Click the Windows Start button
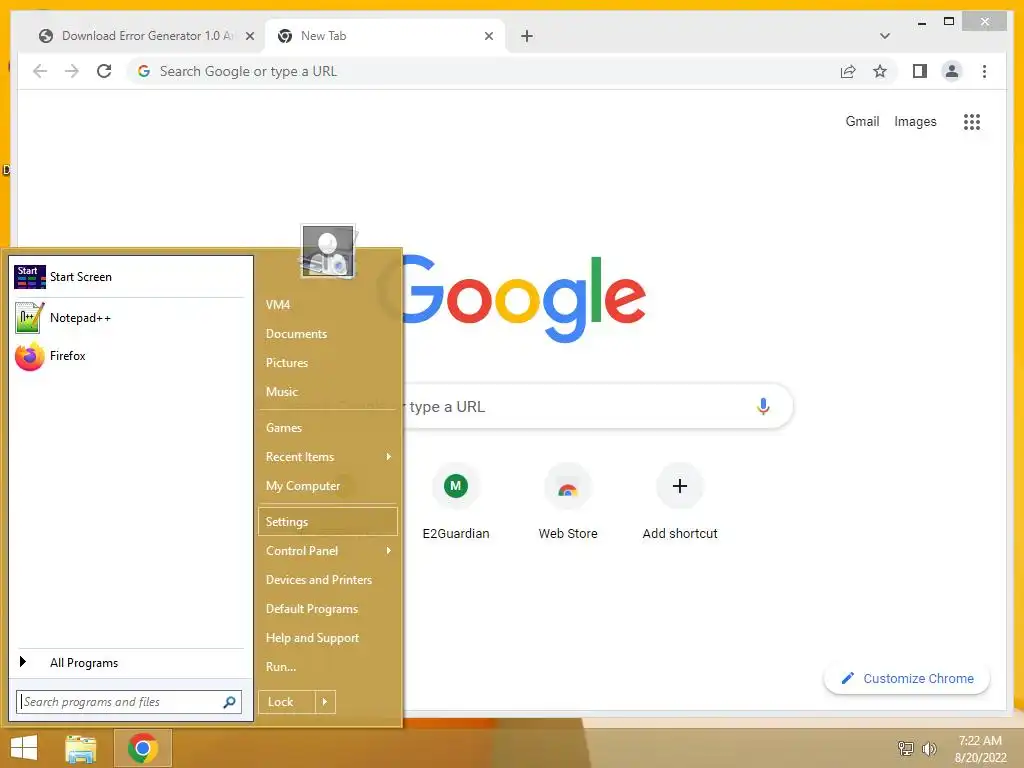 coord(24,748)
